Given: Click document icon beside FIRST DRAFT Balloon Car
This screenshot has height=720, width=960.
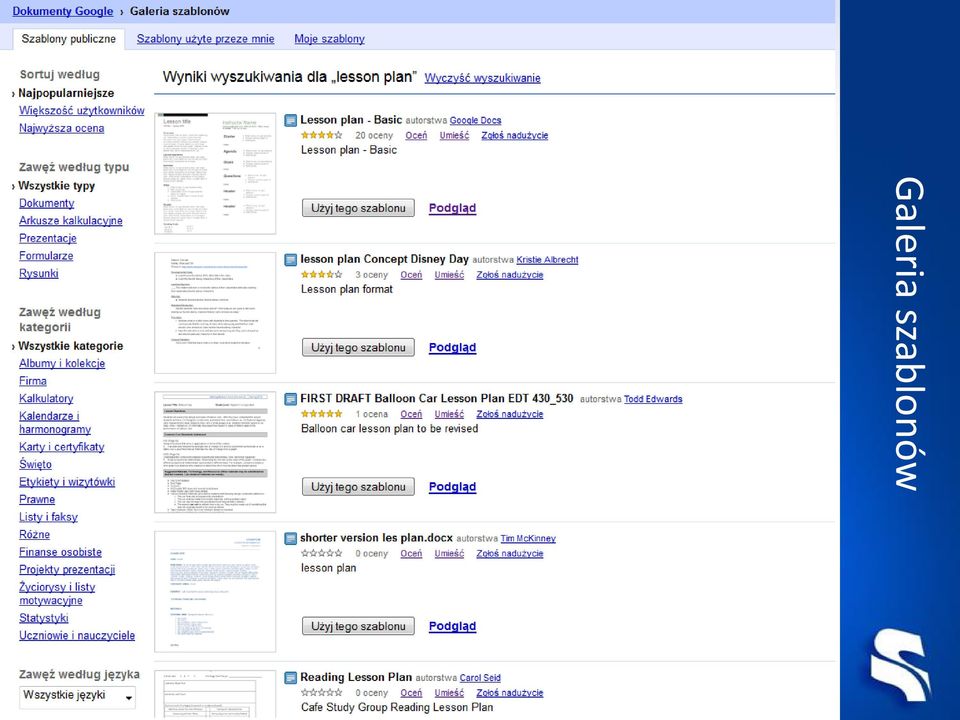Looking at the screenshot, I should 291,399.
